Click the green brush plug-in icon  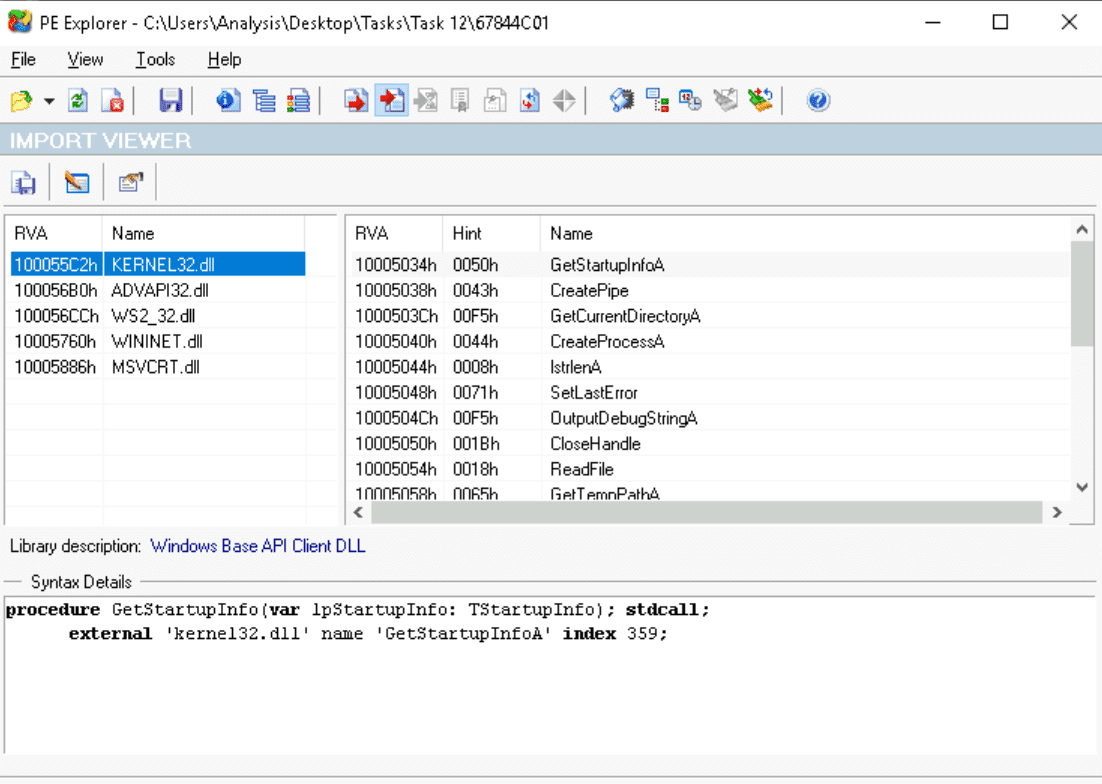pyautogui.click(x=760, y=100)
